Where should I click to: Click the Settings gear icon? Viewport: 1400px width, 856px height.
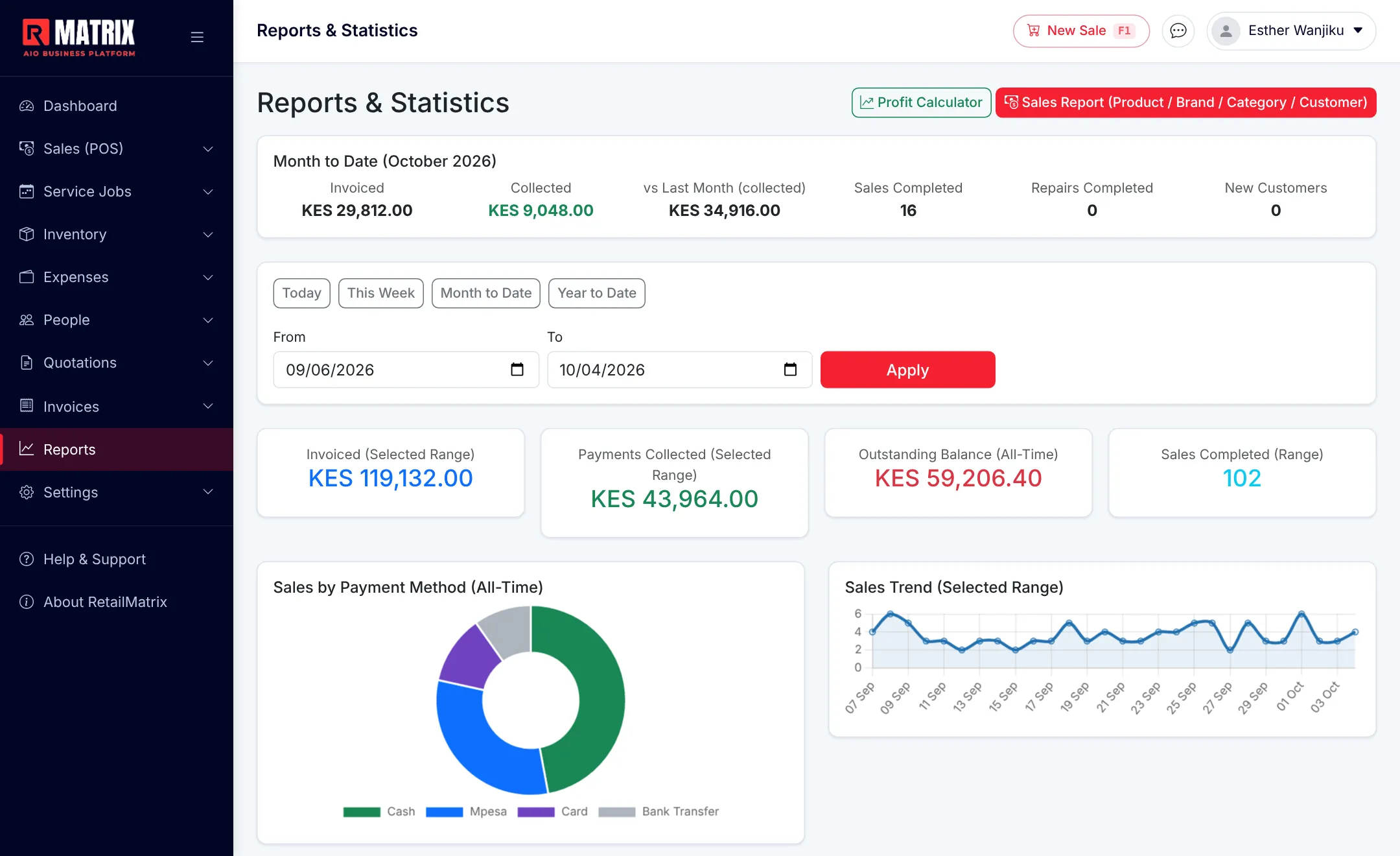point(27,492)
